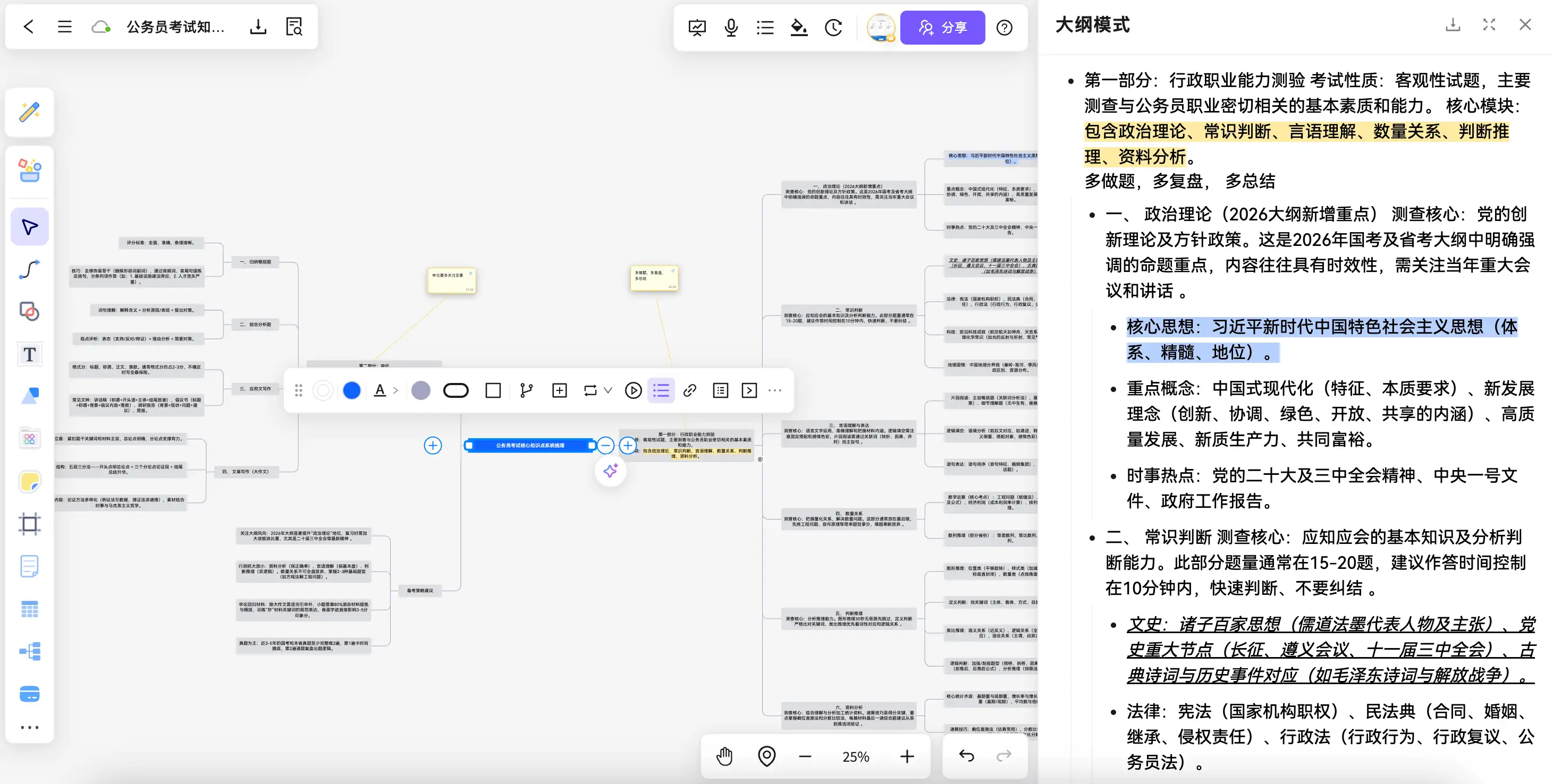1553x784 pixels.
Task: Open the paint bucket theme icon
Action: [x=798, y=27]
